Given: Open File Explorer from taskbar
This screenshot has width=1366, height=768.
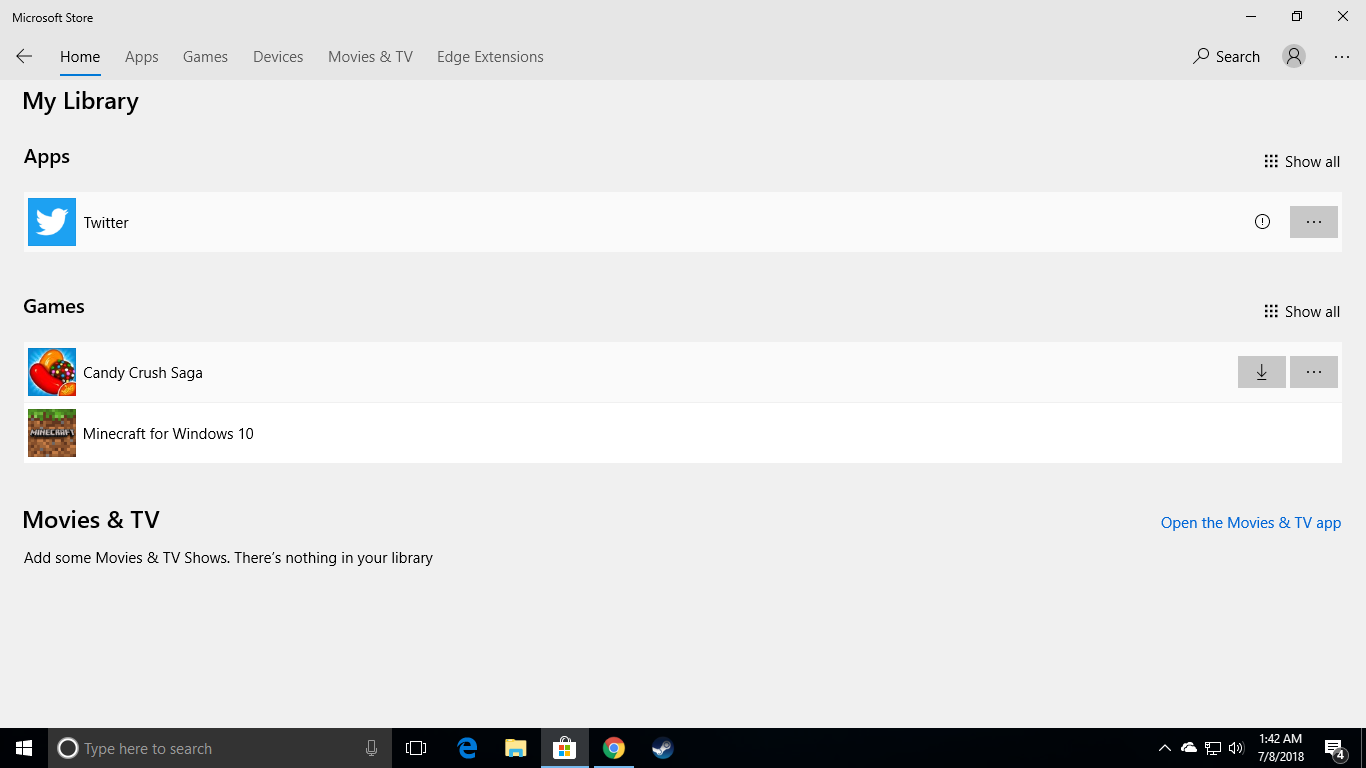Looking at the screenshot, I should 516,748.
